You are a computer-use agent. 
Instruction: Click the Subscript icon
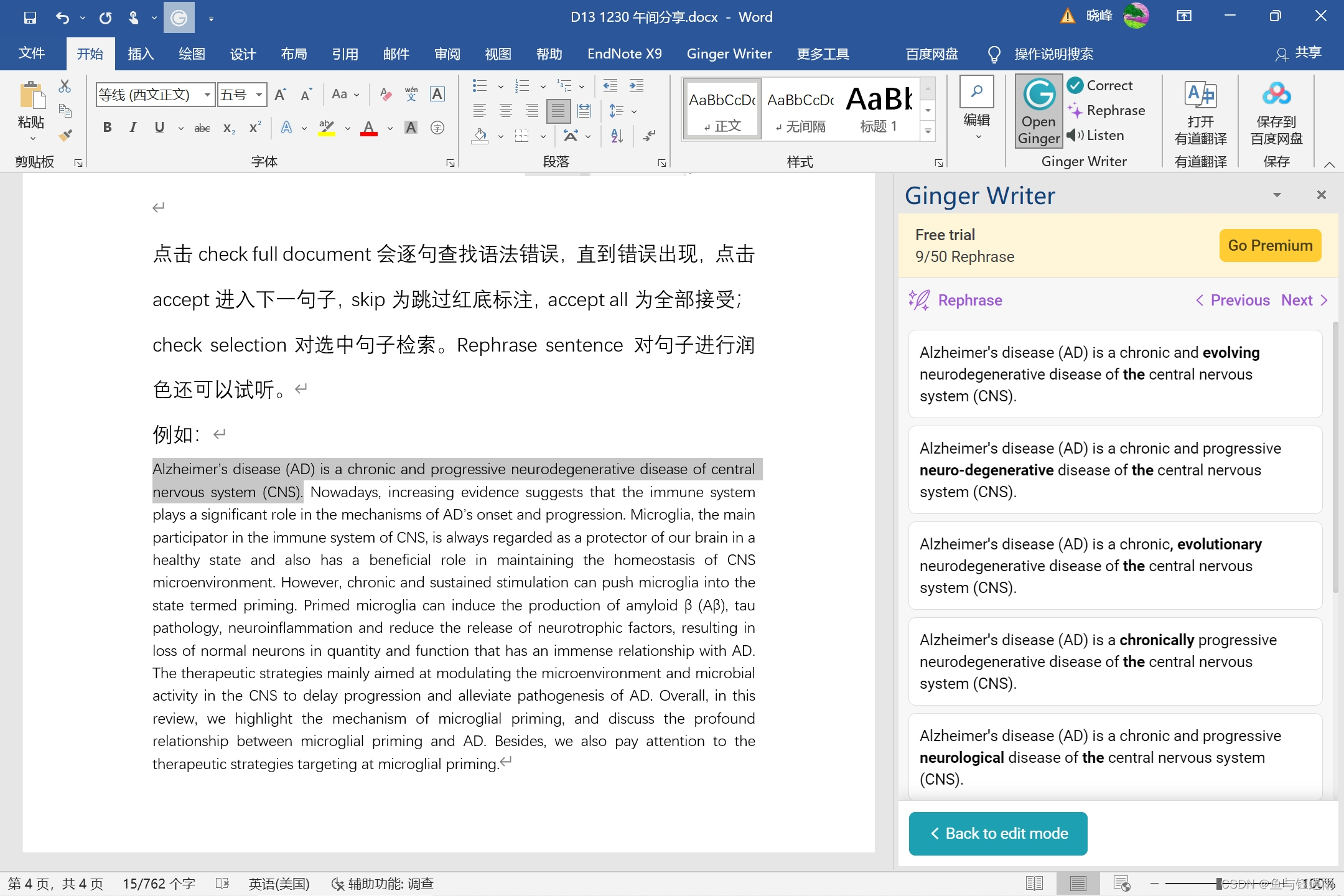click(229, 128)
